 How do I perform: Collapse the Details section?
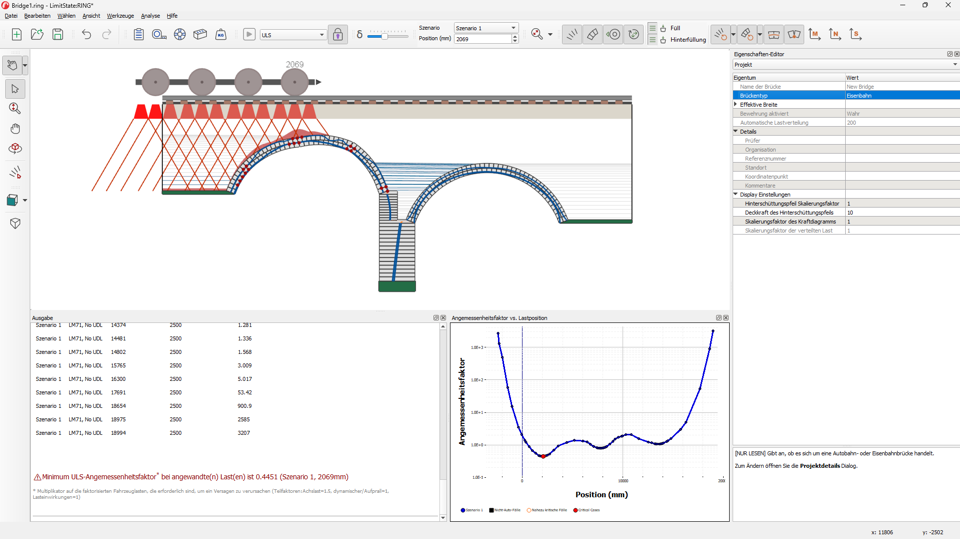click(736, 132)
